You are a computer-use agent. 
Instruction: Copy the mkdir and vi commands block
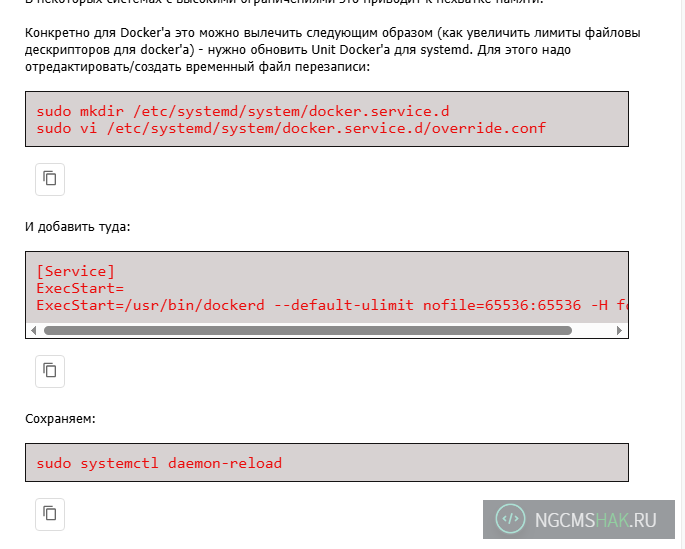(x=50, y=179)
